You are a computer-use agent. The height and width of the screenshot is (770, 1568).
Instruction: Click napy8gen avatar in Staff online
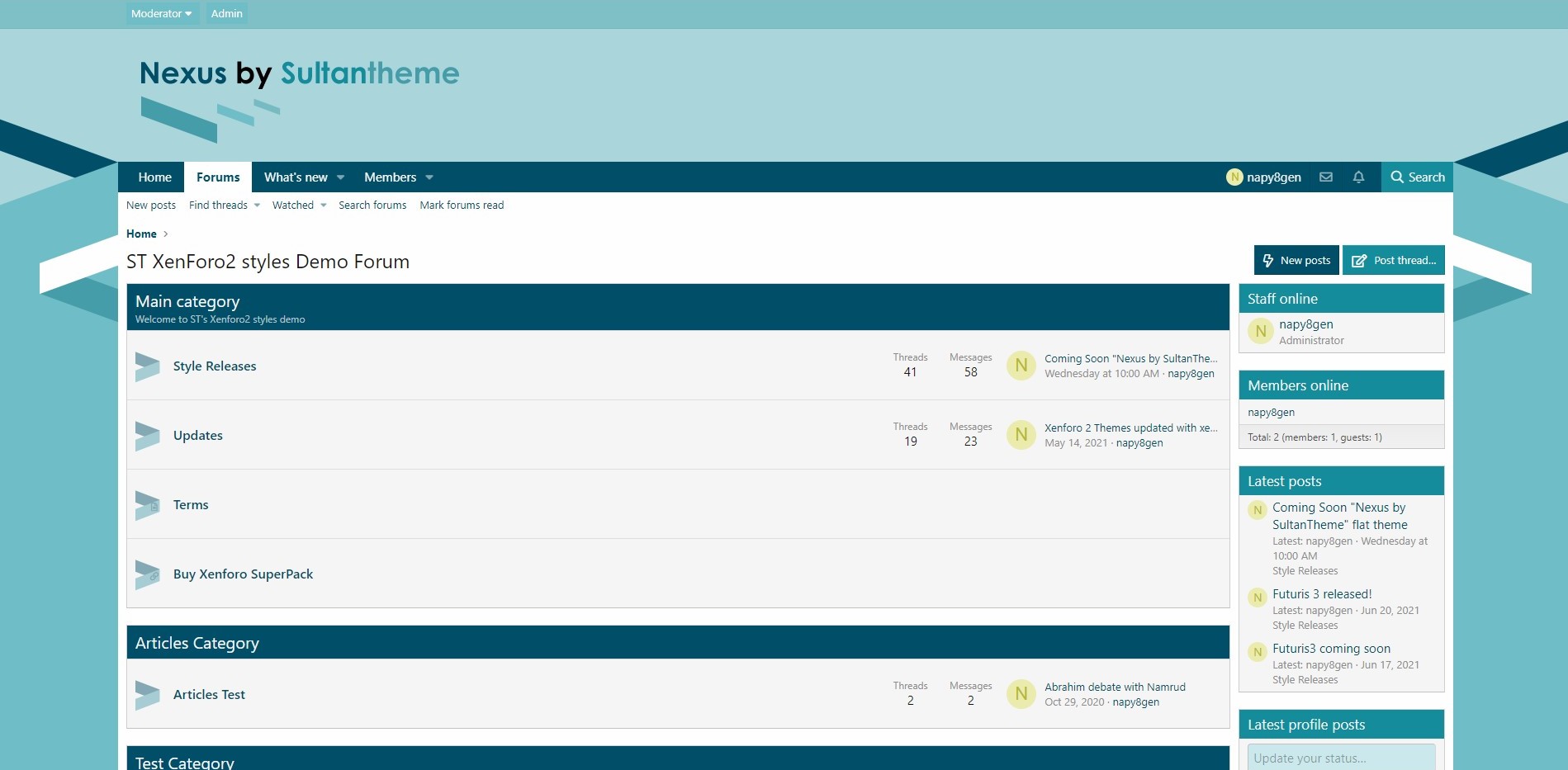coord(1260,332)
